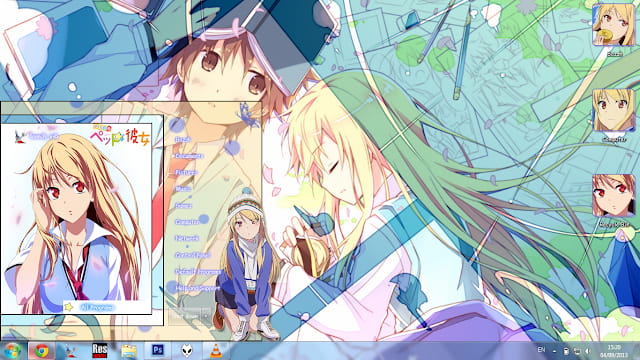640x360 pixels.
Task: Open the Res application on the taskbar
Action: click(99, 351)
